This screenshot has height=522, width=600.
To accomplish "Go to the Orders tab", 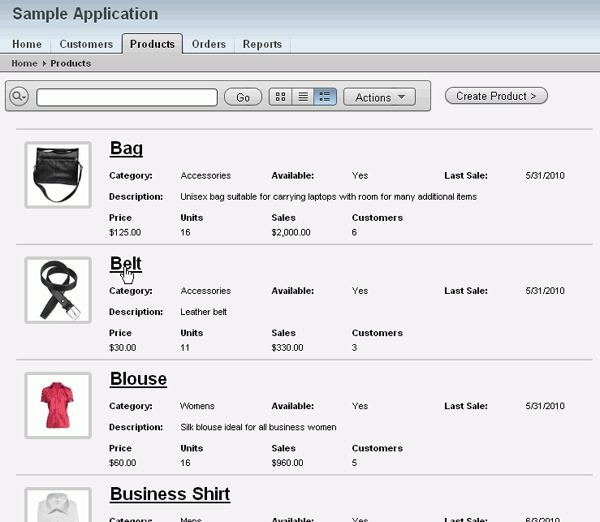I will pos(209,44).
